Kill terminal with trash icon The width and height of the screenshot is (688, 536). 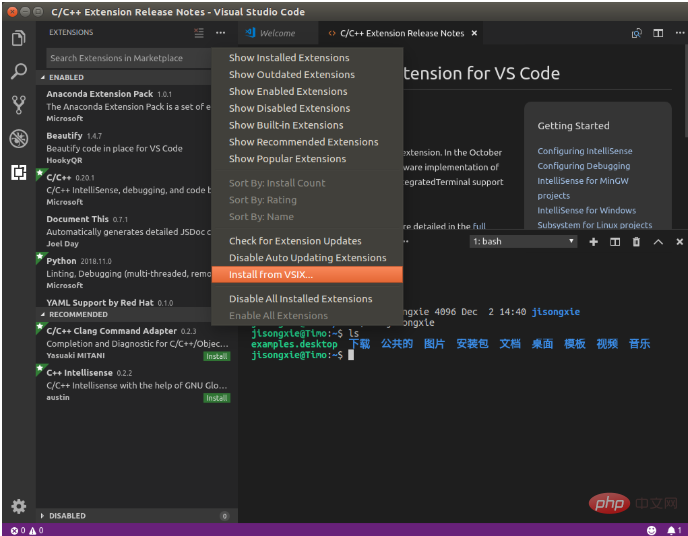[x=636, y=242]
